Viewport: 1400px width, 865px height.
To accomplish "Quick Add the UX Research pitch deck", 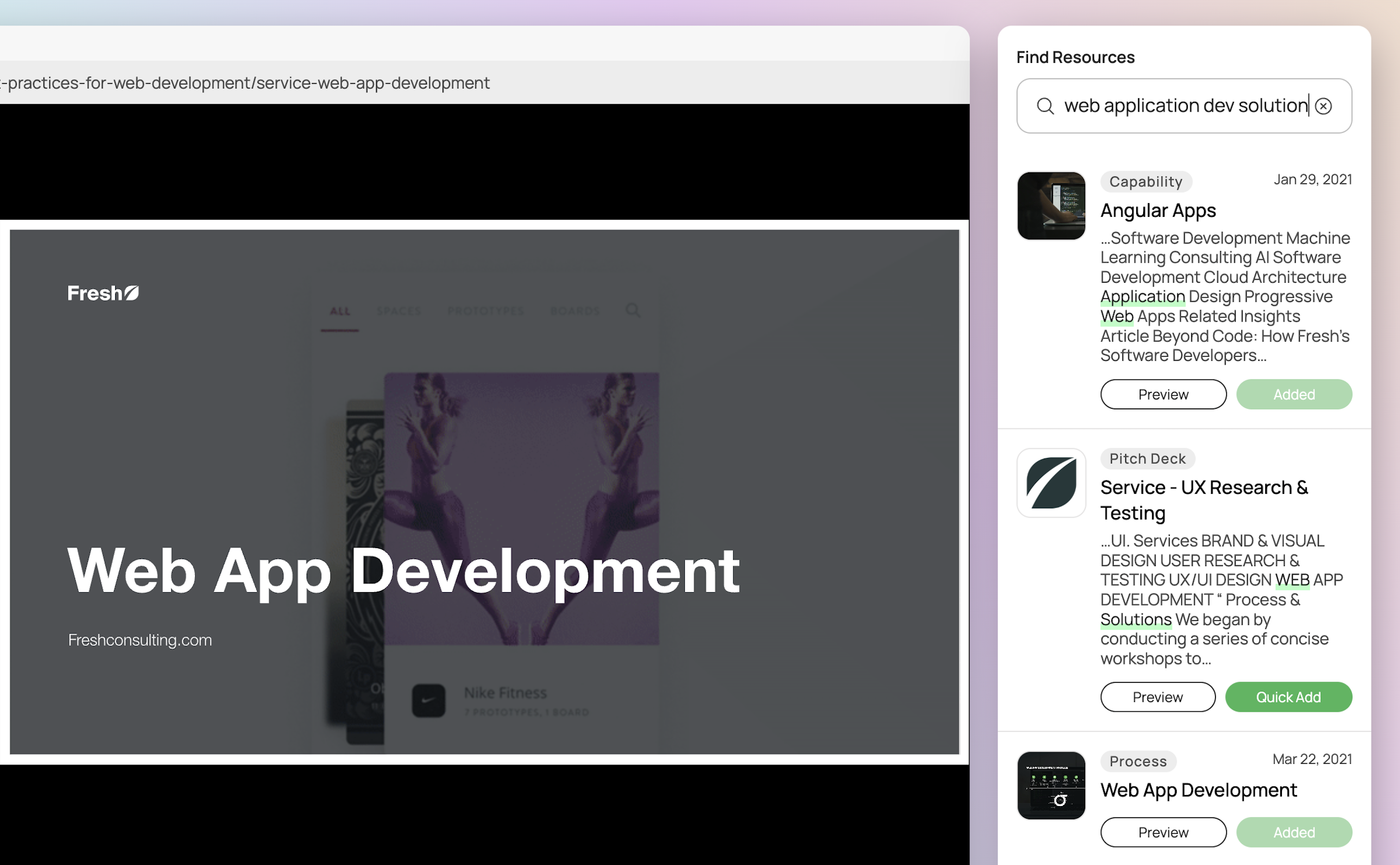I will click(1288, 697).
